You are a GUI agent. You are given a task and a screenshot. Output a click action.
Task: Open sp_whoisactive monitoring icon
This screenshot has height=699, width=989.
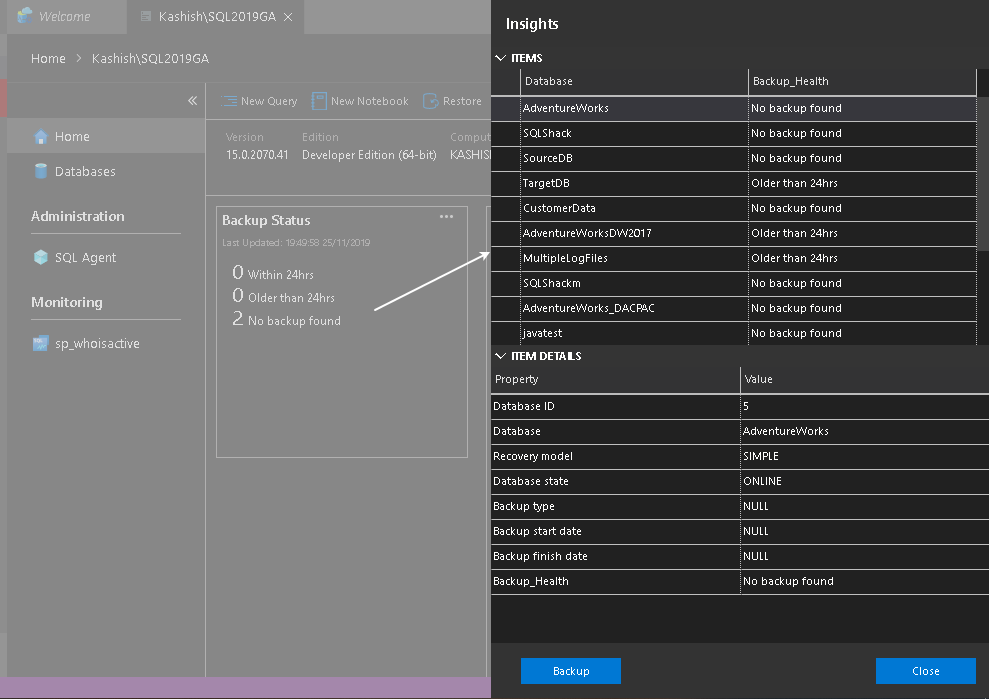[41, 344]
